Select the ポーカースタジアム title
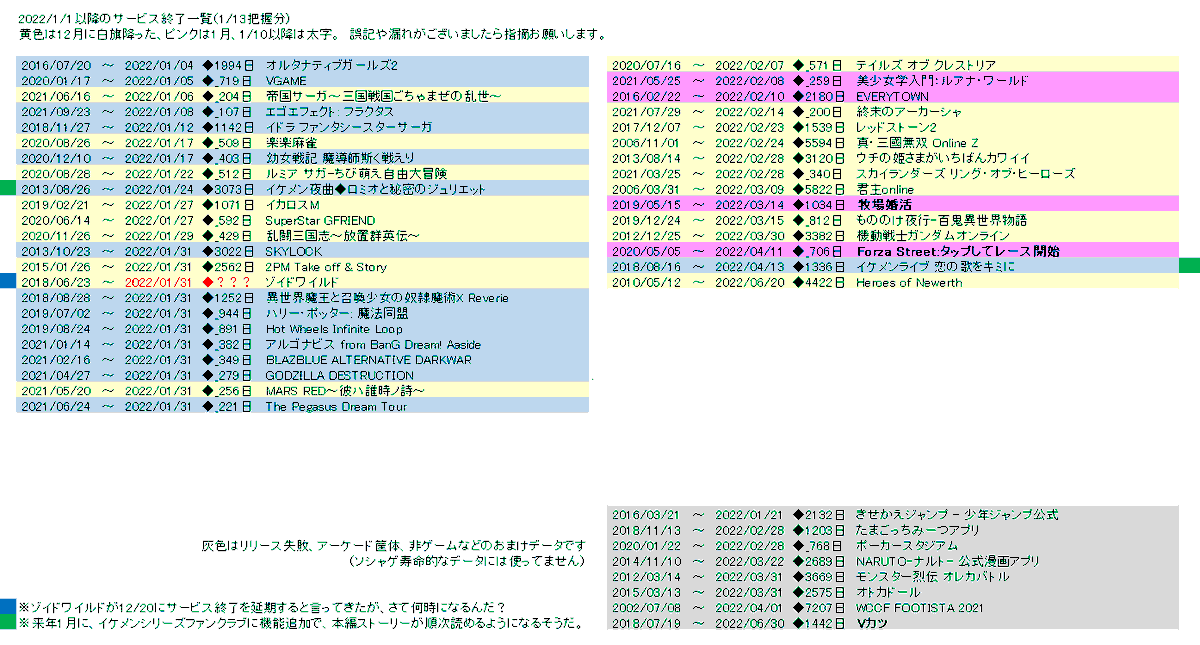Screen dimensions: 1200x645 (907, 546)
